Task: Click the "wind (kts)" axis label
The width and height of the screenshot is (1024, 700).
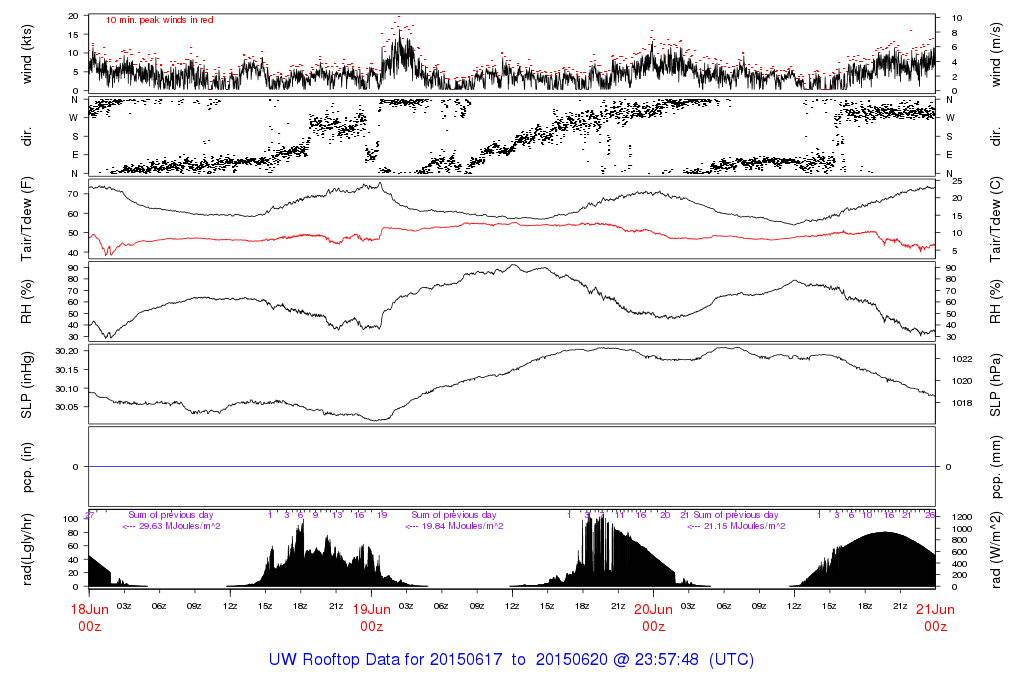Action: click(x=27, y=54)
